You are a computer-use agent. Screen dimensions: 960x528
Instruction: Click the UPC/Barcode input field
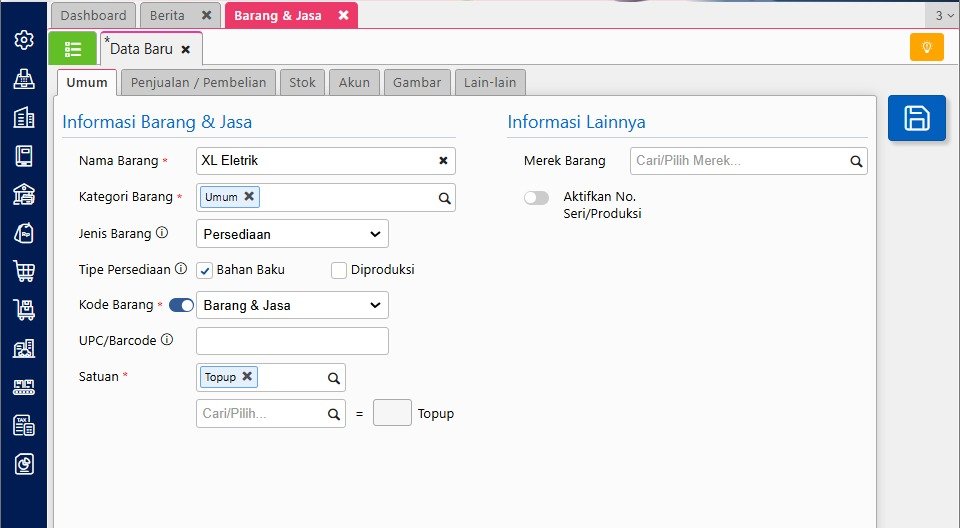click(292, 341)
